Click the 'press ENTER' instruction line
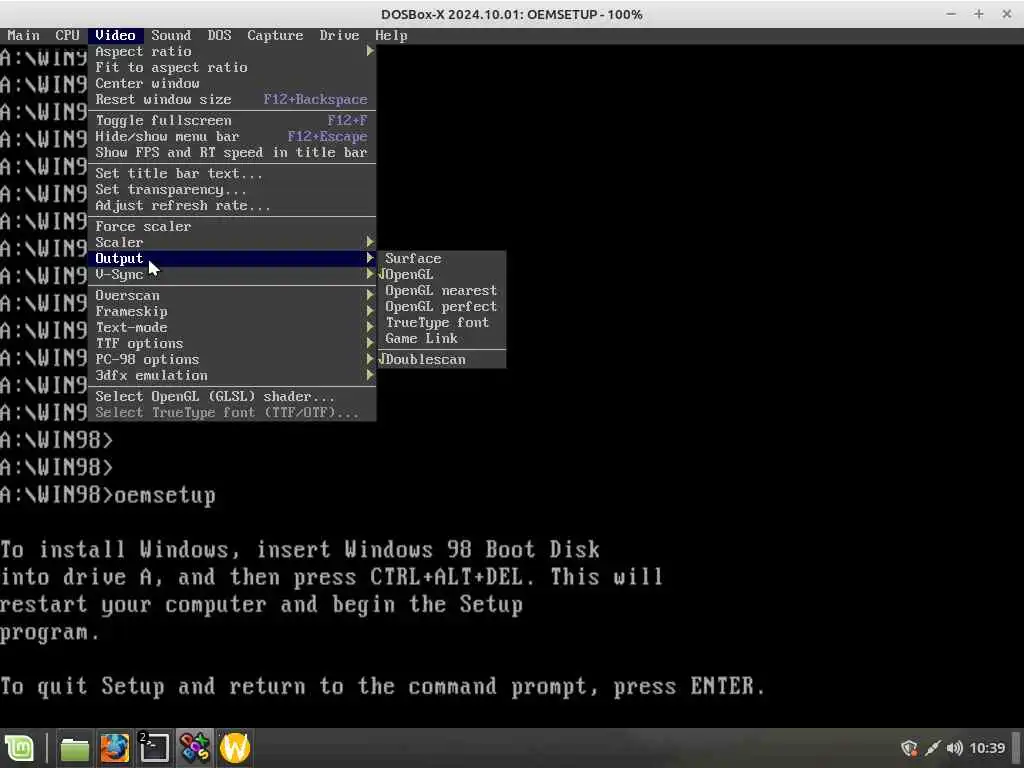1024x768 pixels. pos(382,686)
